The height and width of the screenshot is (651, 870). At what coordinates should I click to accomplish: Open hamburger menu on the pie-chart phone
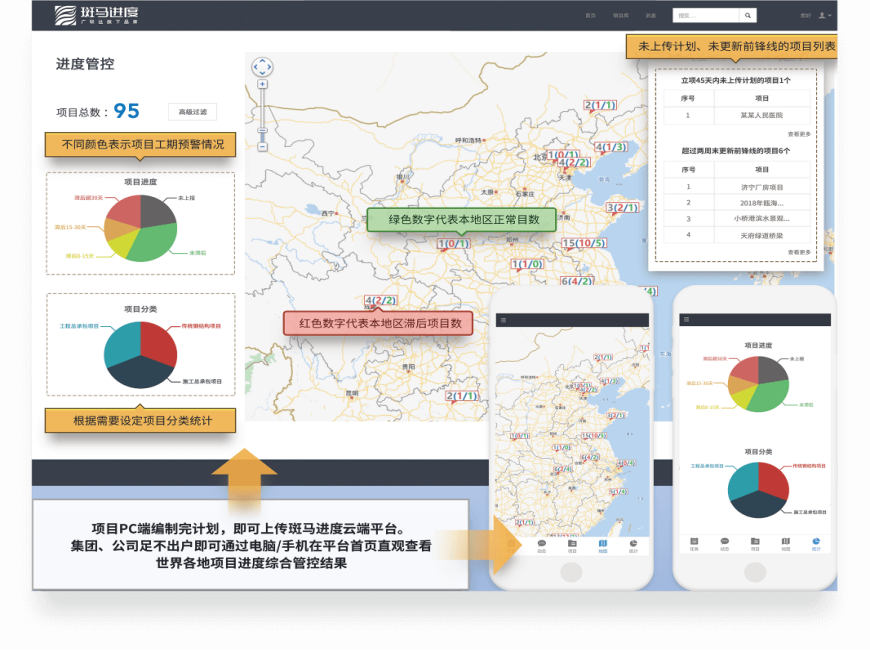[x=686, y=320]
